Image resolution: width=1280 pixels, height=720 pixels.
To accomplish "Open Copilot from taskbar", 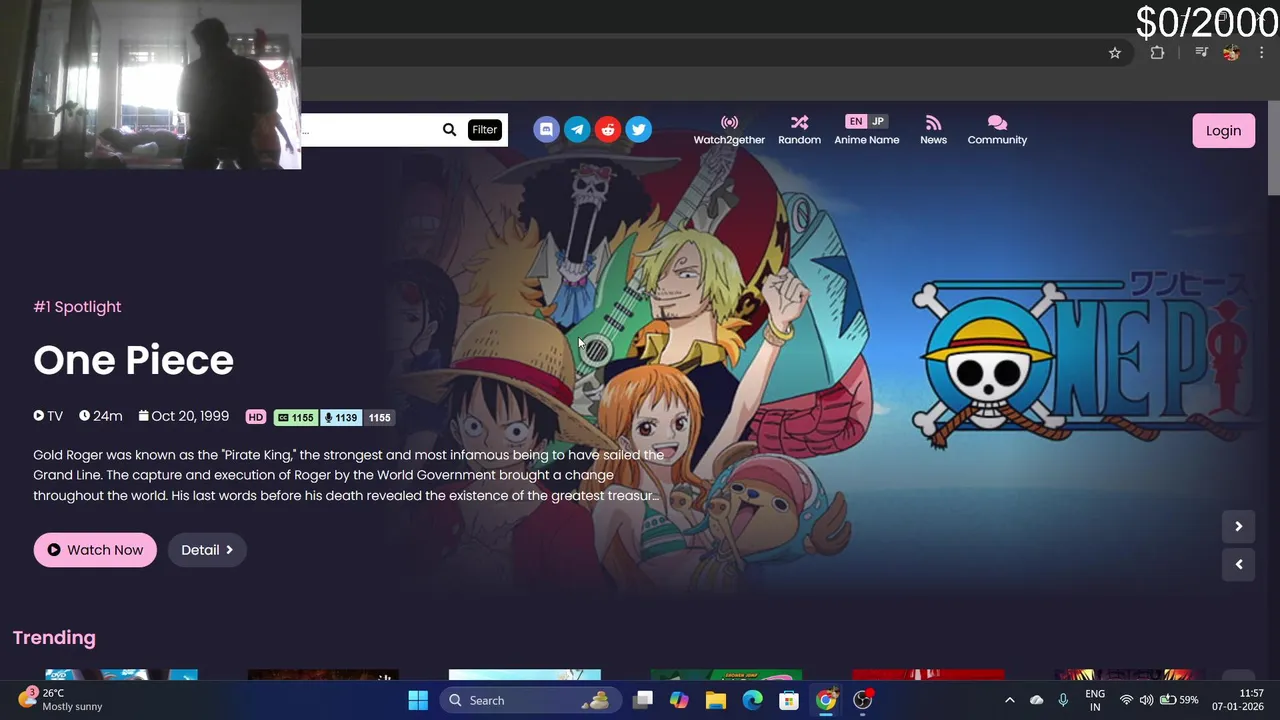I will (679, 700).
